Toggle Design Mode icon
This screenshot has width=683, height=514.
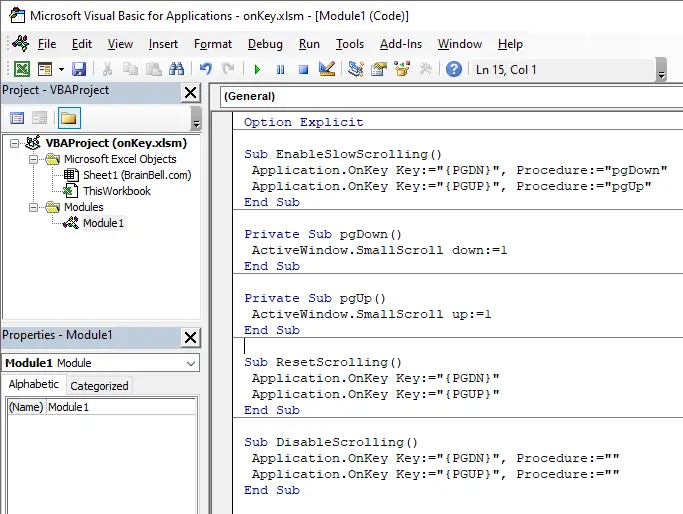click(327, 69)
